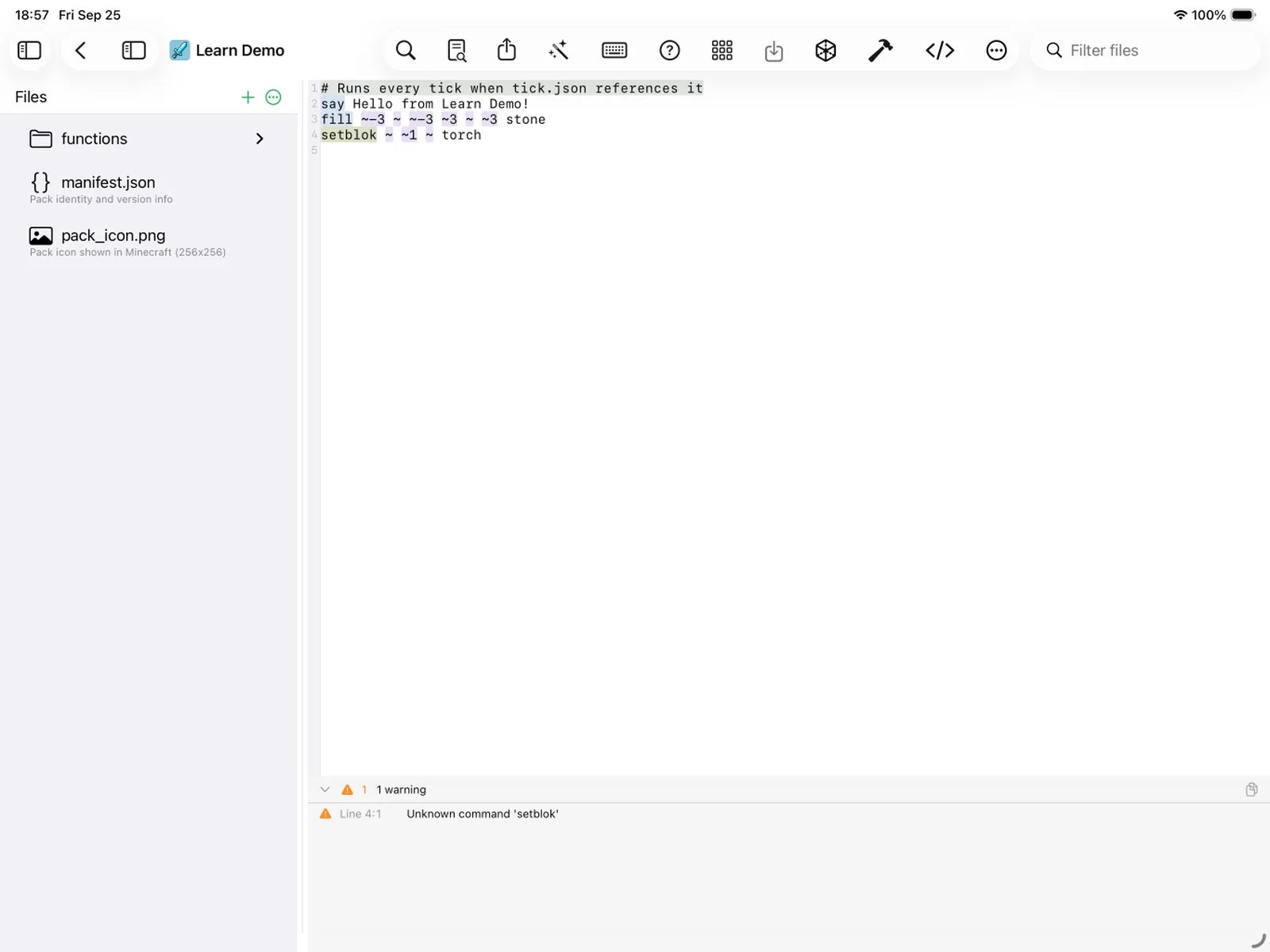Click the '1 warning' summary label
The height and width of the screenshot is (952, 1270).
(x=401, y=789)
